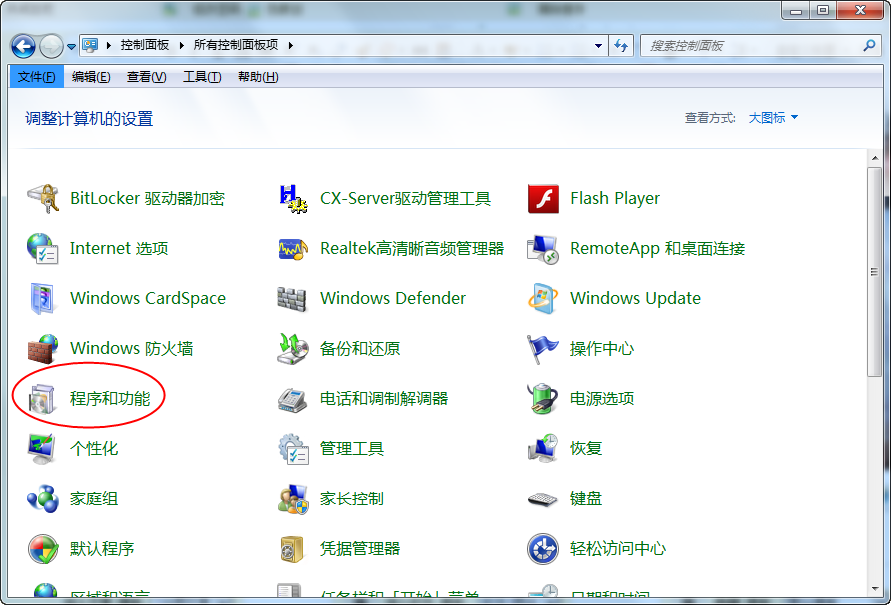Open the 管理工具 gear icon

(293, 448)
